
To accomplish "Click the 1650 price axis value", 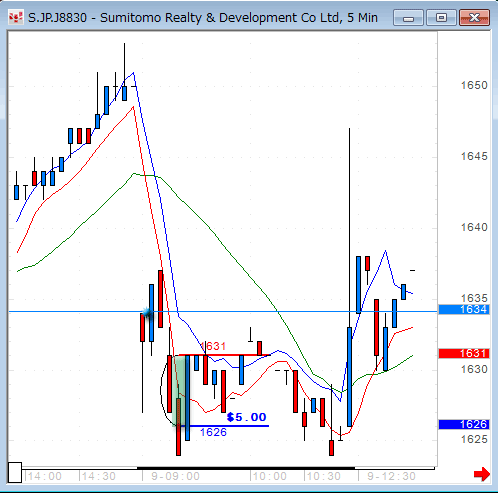I will point(474,85).
